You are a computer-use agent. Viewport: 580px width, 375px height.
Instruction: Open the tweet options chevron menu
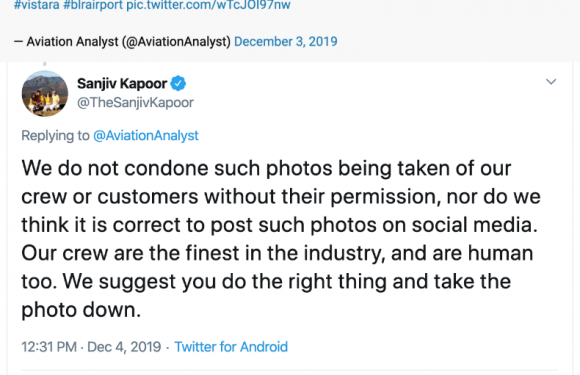pos(551,81)
